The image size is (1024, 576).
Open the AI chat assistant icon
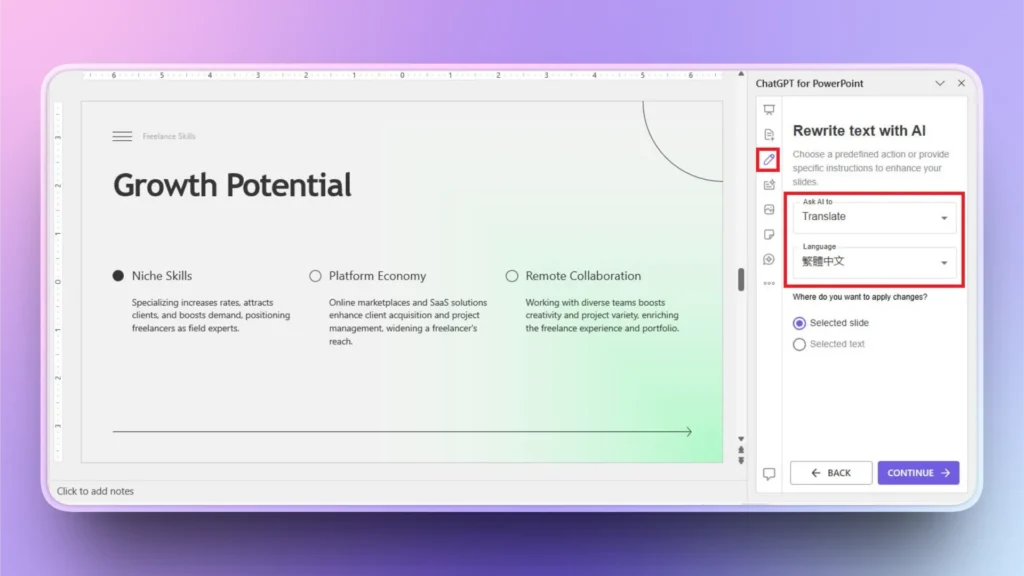pyautogui.click(x=768, y=260)
